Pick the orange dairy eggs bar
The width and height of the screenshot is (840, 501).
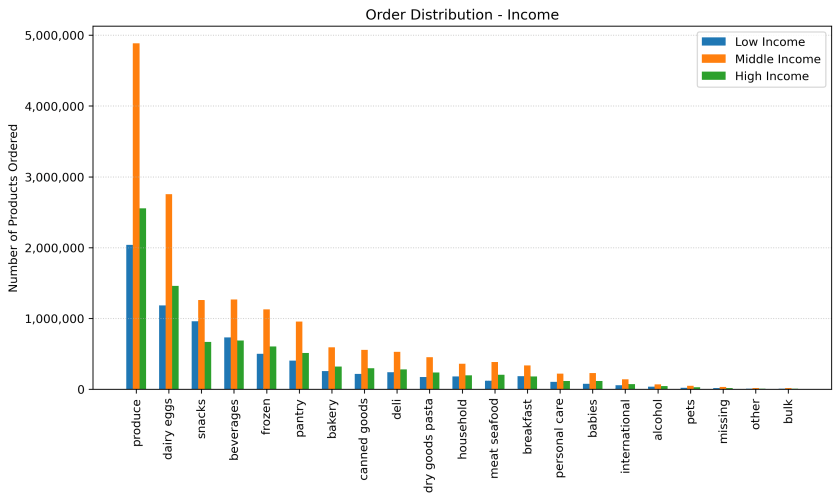click(x=169, y=291)
